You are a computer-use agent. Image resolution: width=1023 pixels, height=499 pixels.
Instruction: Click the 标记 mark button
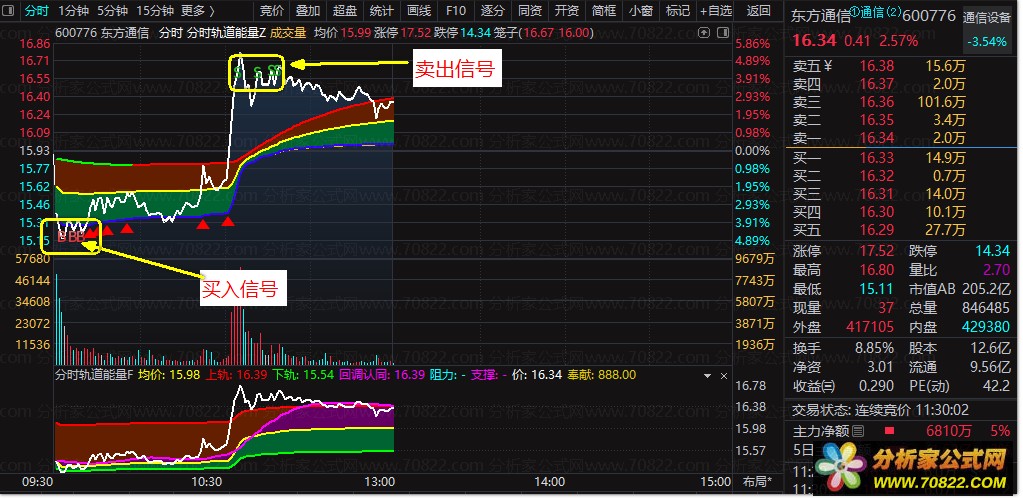click(x=678, y=10)
